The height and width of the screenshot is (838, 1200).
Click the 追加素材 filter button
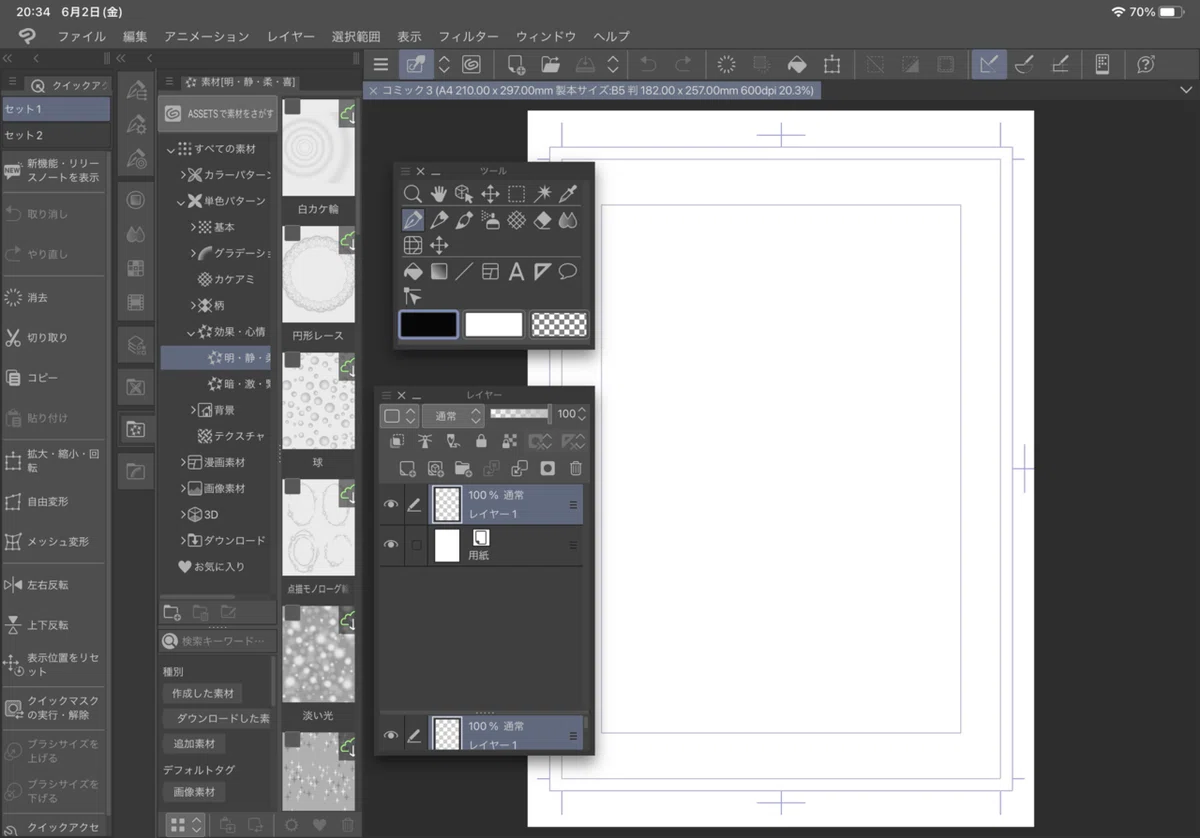pos(195,744)
